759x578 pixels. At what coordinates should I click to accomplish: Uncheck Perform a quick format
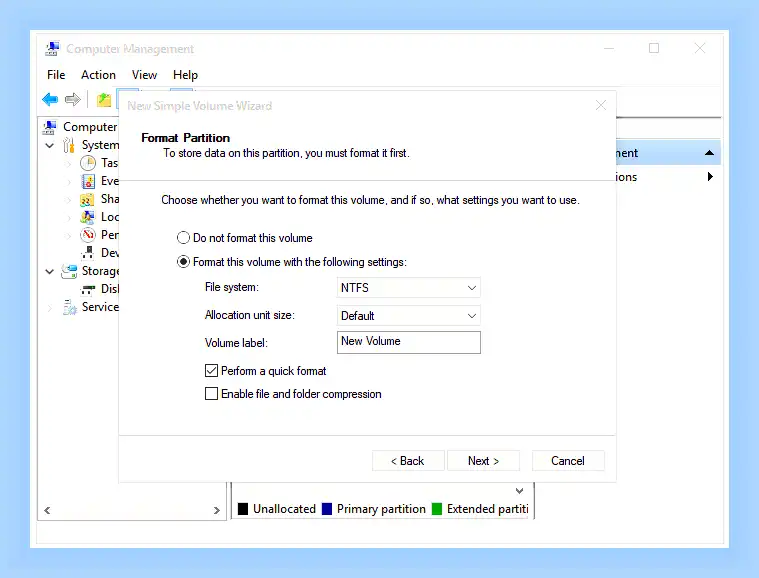(x=212, y=371)
